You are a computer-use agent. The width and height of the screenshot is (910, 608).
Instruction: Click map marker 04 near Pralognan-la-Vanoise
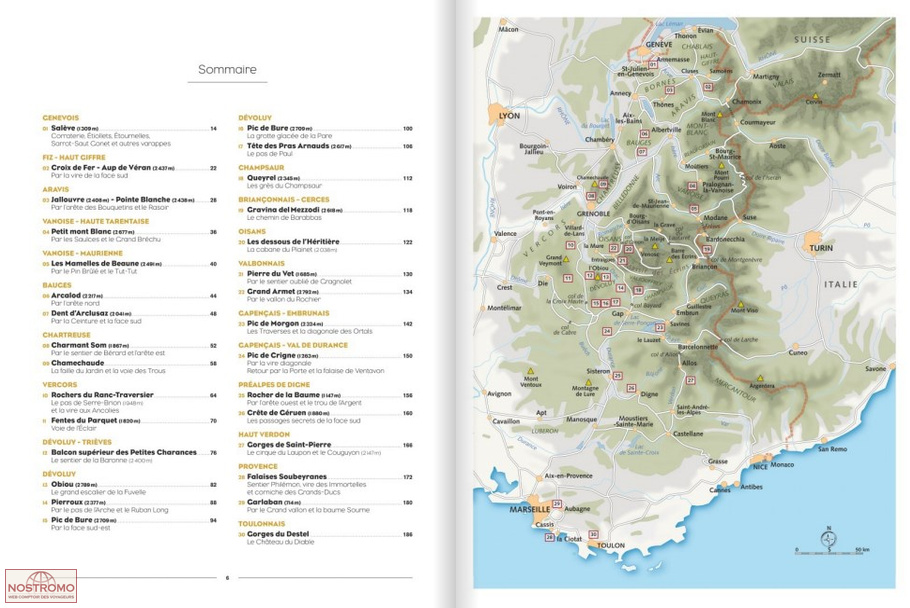point(692,186)
